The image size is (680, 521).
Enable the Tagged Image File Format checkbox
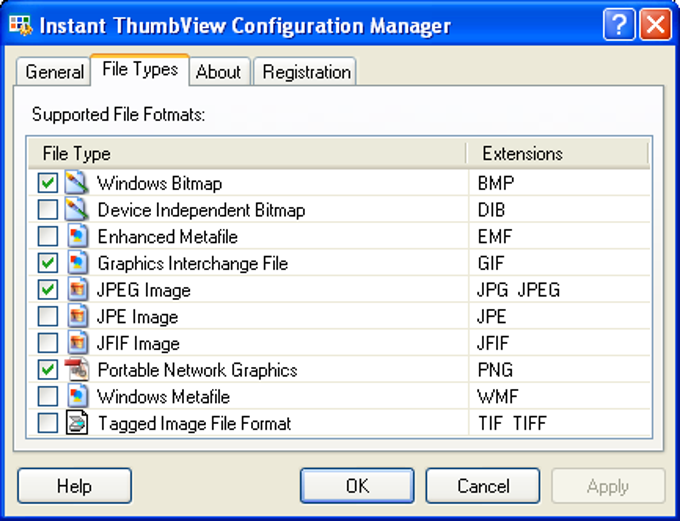(47, 423)
